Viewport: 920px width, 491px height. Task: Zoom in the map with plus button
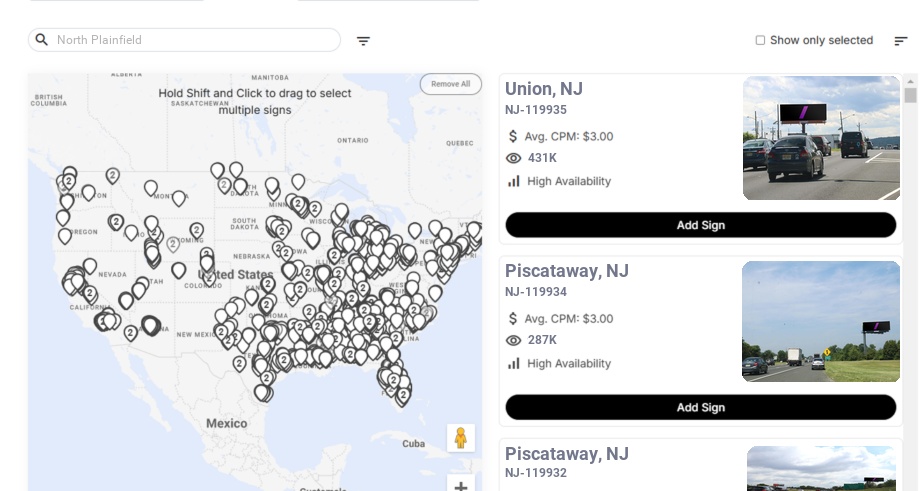coord(461,486)
